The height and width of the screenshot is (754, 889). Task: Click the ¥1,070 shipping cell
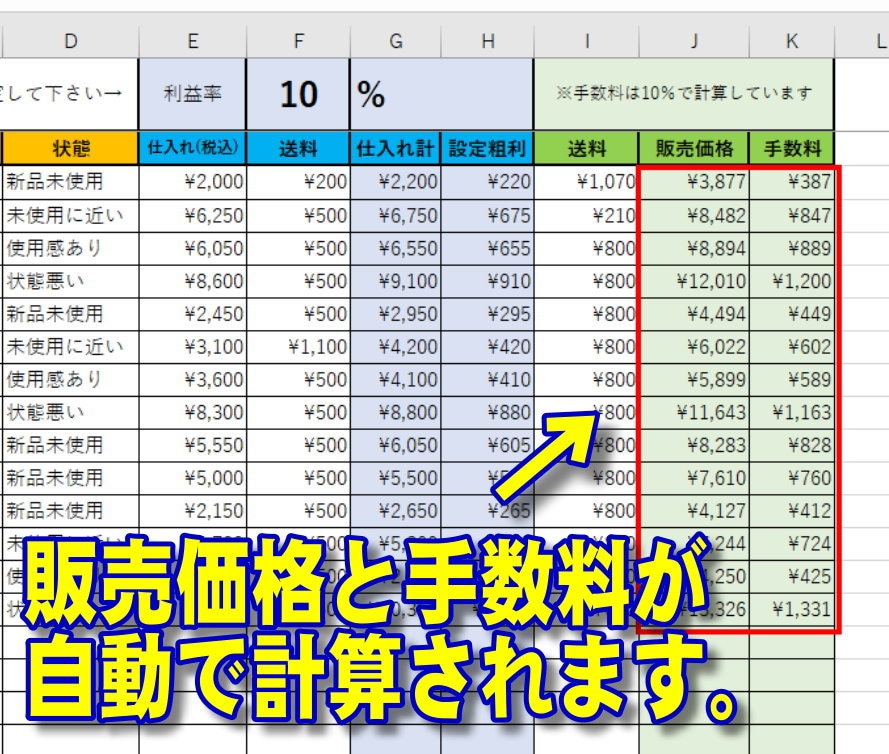[x=586, y=182]
